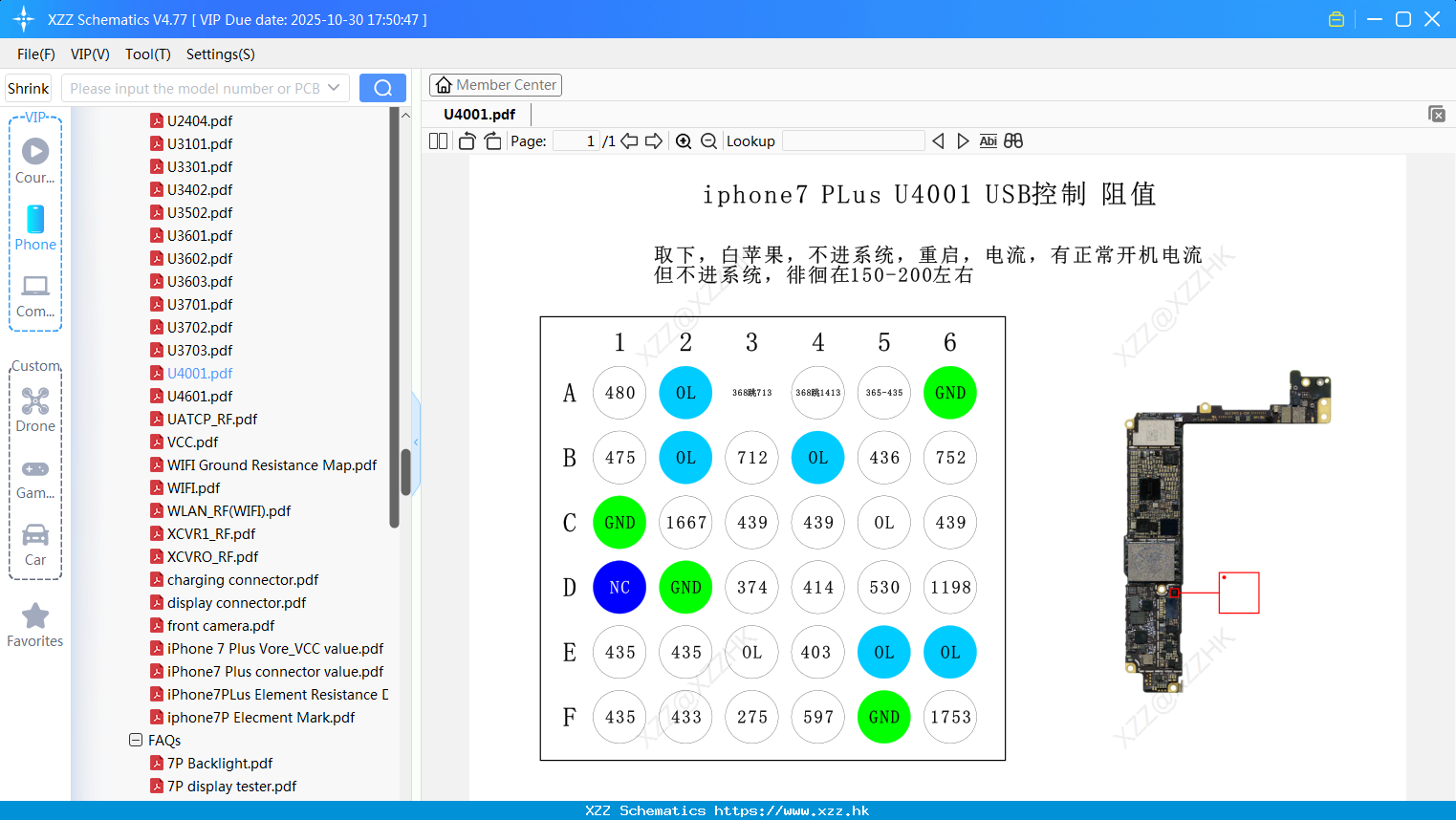Rotate the page clockwise

click(492, 140)
